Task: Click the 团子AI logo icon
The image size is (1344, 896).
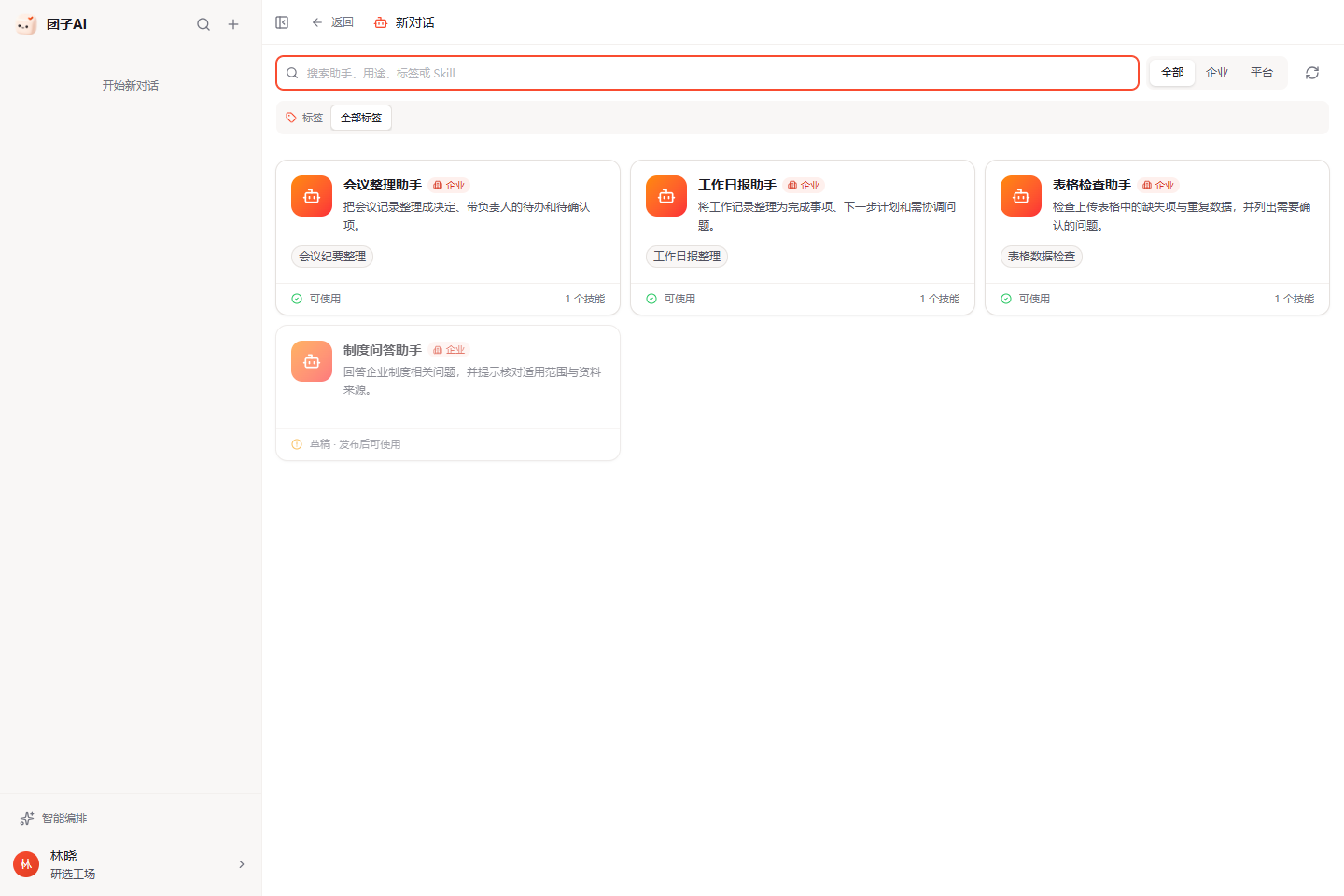Action: click(x=26, y=24)
